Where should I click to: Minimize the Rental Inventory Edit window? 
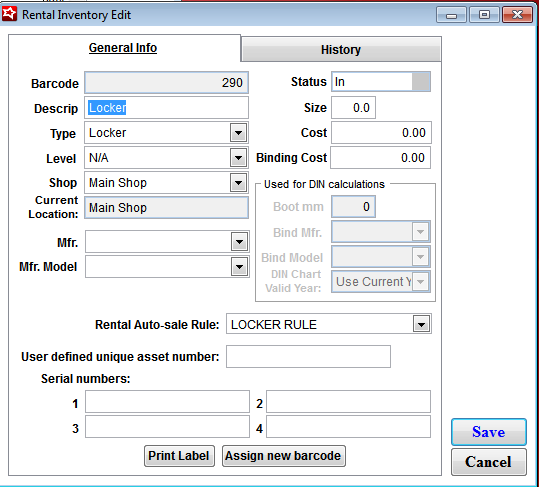click(x=451, y=15)
